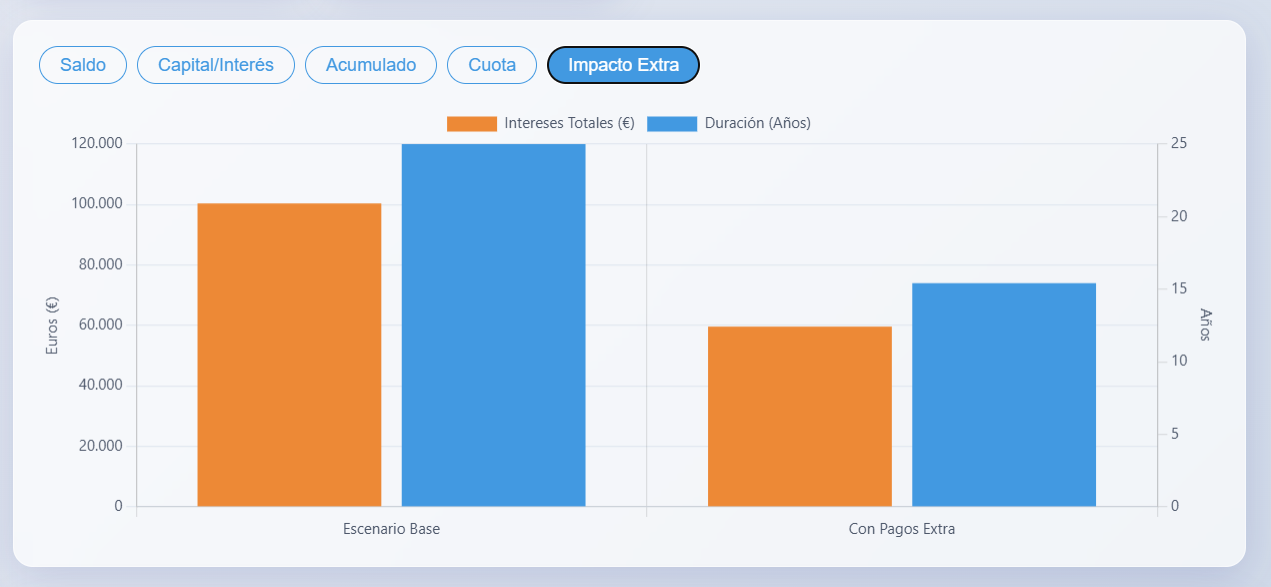Click the orange interest bar for Escenario Base
Image resolution: width=1271 pixels, height=587 pixels.
289,355
